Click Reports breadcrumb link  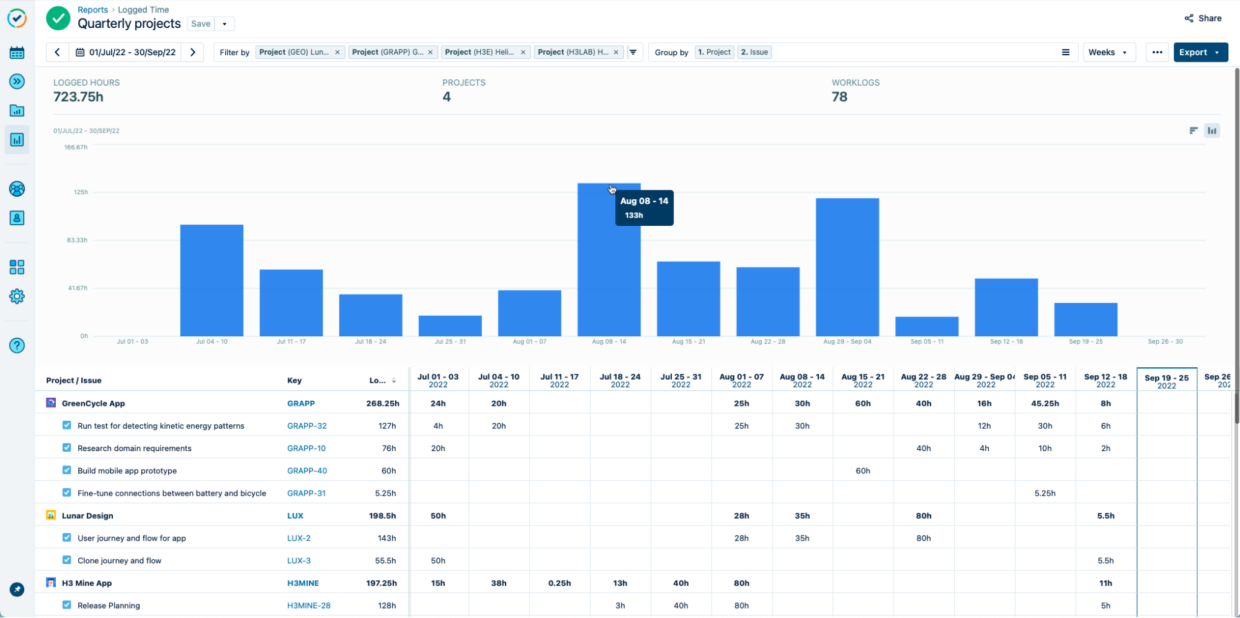[93, 10]
